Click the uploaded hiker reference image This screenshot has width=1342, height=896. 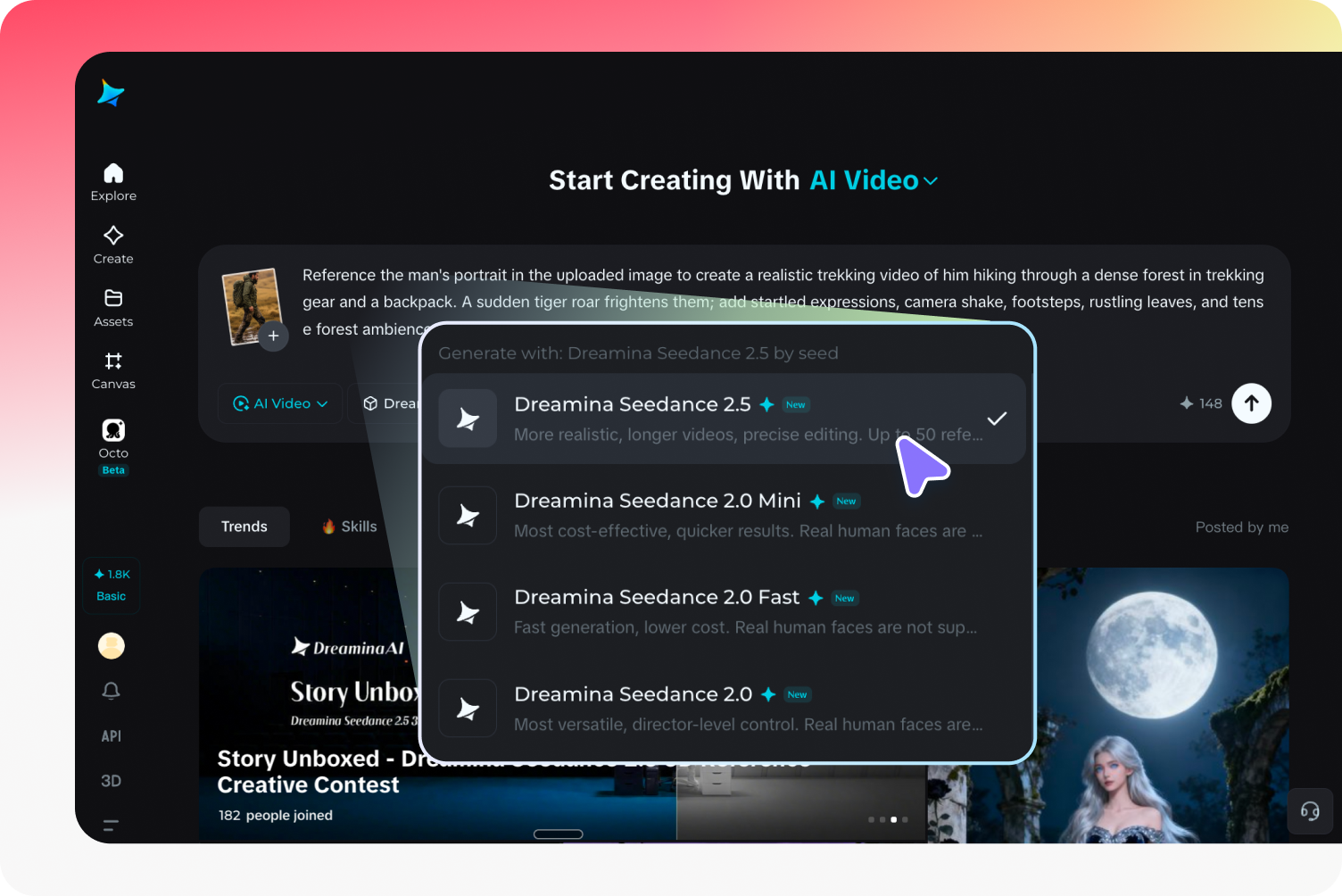pyautogui.click(x=252, y=306)
